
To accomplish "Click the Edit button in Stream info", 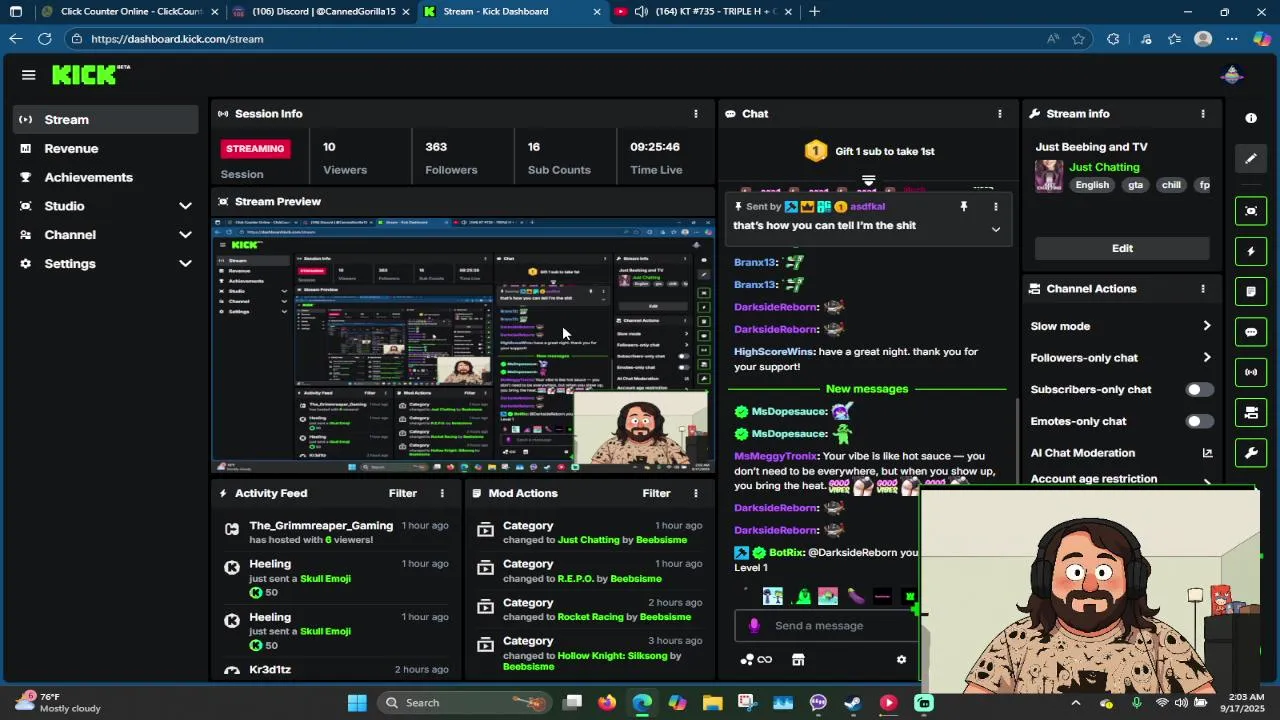I will (x=1122, y=249).
